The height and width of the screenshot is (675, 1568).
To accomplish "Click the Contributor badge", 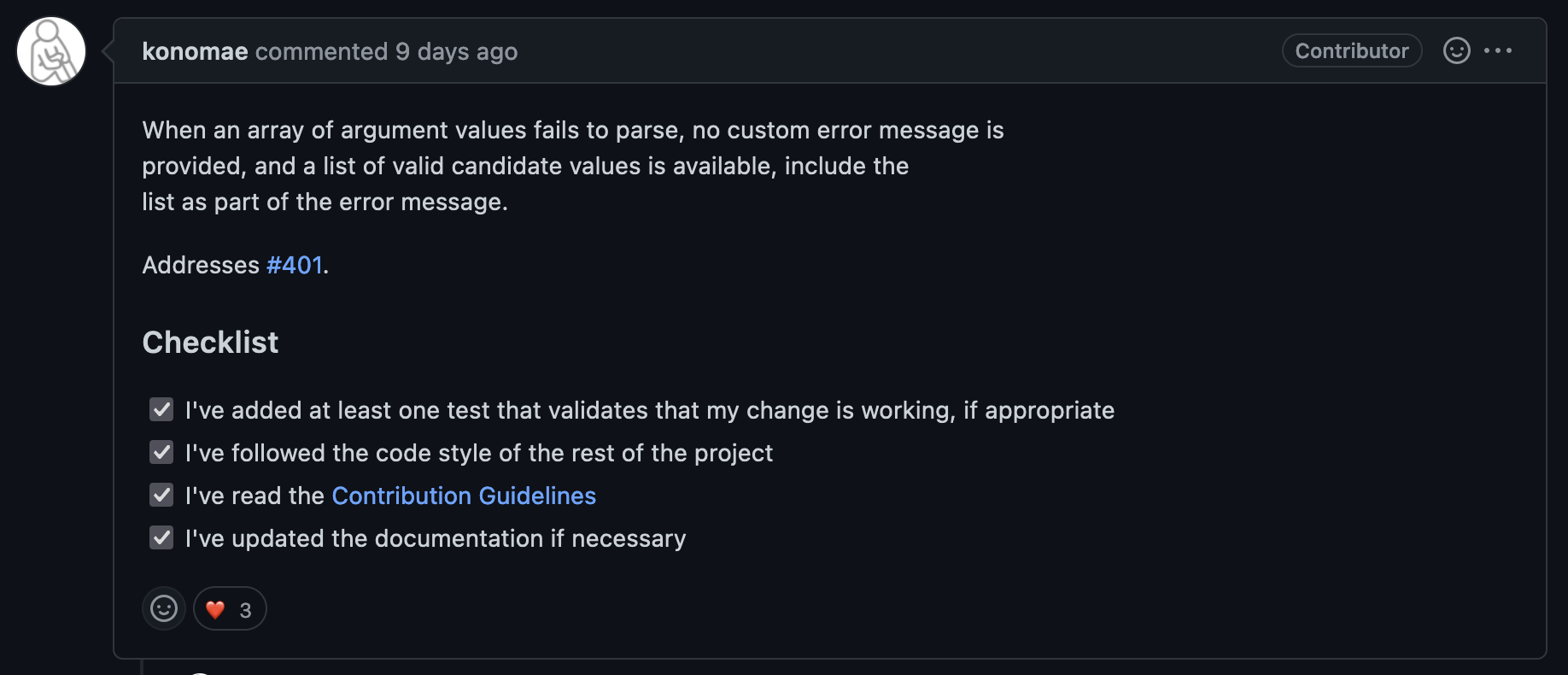I will [x=1352, y=50].
